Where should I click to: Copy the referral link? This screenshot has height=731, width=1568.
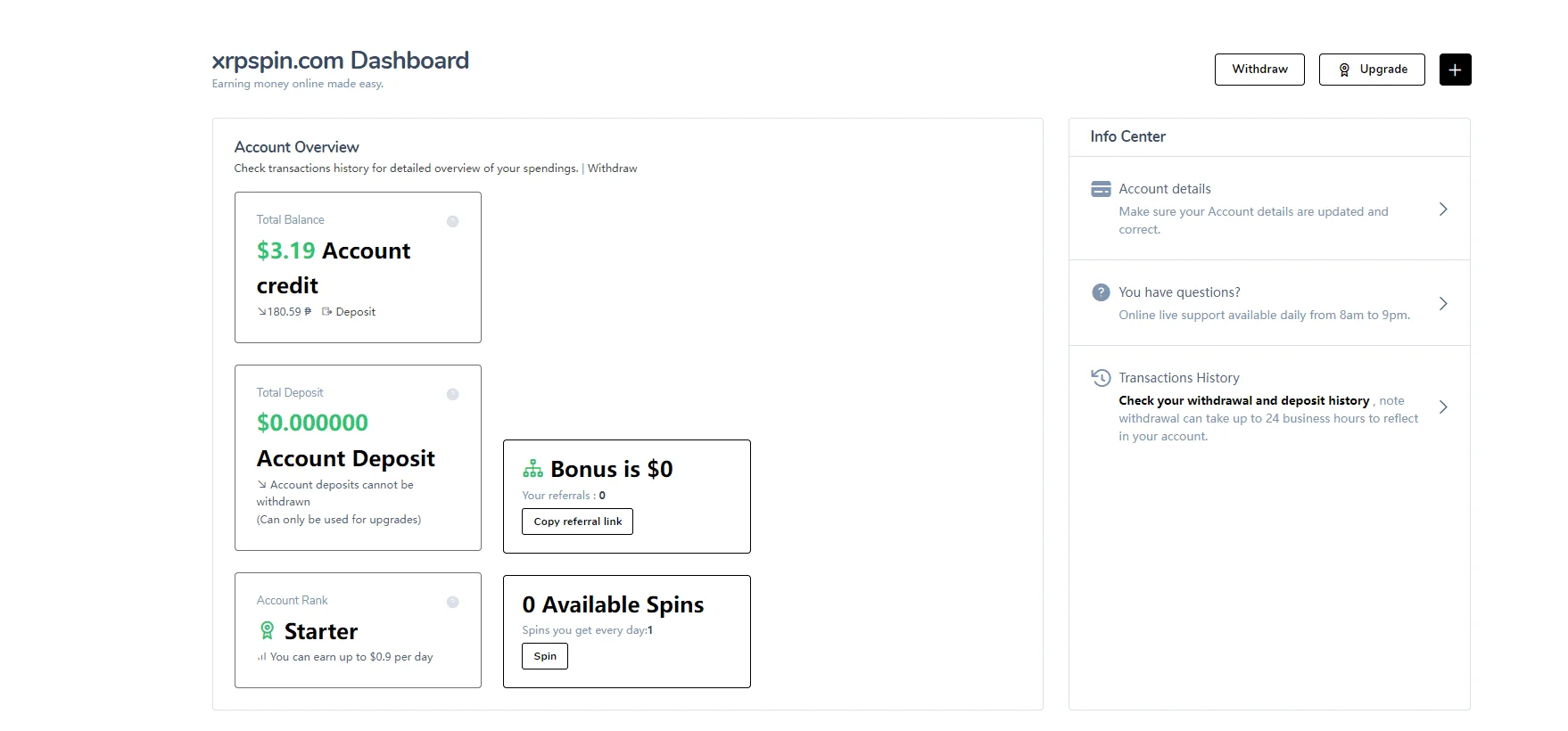pos(577,522)
